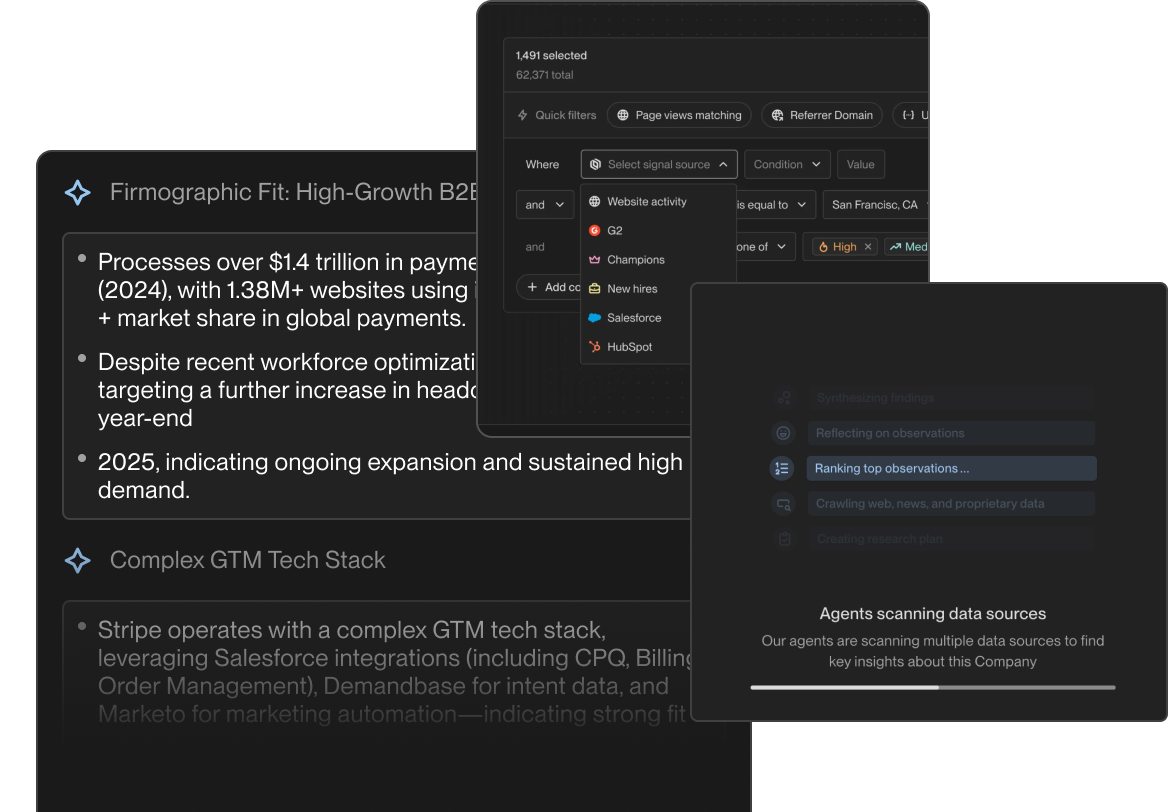This screenshot has height=812, width=1168.
Task: Click the Where label
Action: coord(542,164)
